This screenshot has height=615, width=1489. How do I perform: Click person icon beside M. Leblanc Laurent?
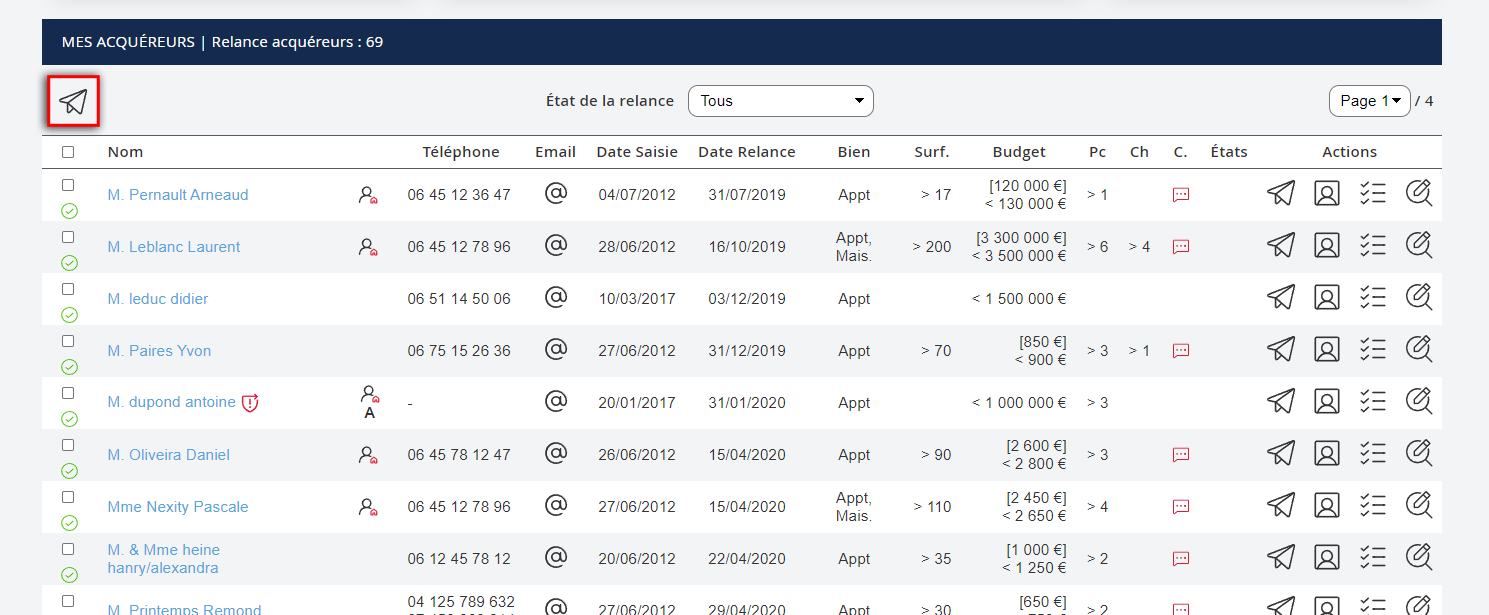click(368, 246)
